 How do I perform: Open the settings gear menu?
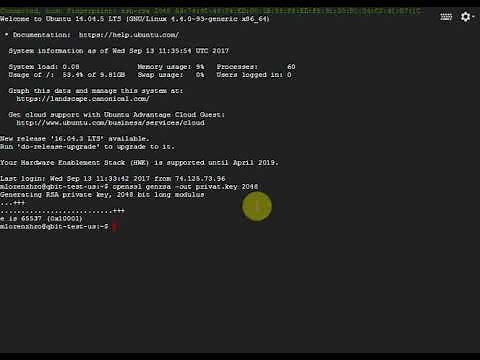pyautogui.click(x=467, y=17)
